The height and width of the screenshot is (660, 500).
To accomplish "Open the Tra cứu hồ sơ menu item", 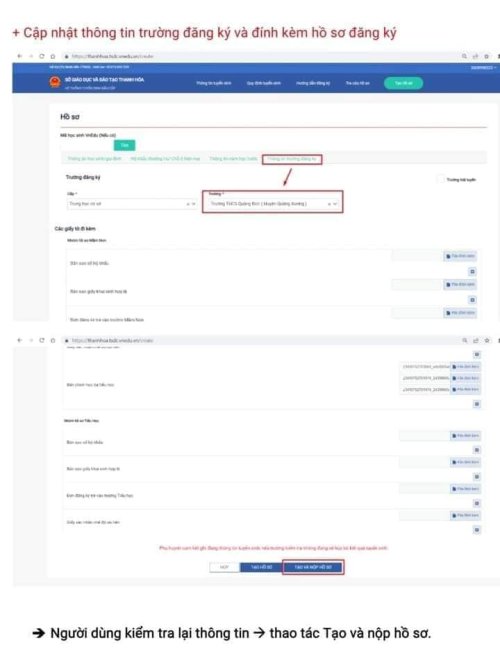I will tap(357, 83).
